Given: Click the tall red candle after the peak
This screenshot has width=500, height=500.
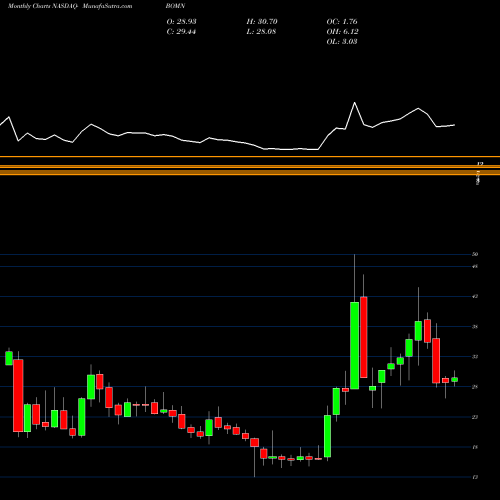Looking at the screenshot, I should tap(364, 337).
